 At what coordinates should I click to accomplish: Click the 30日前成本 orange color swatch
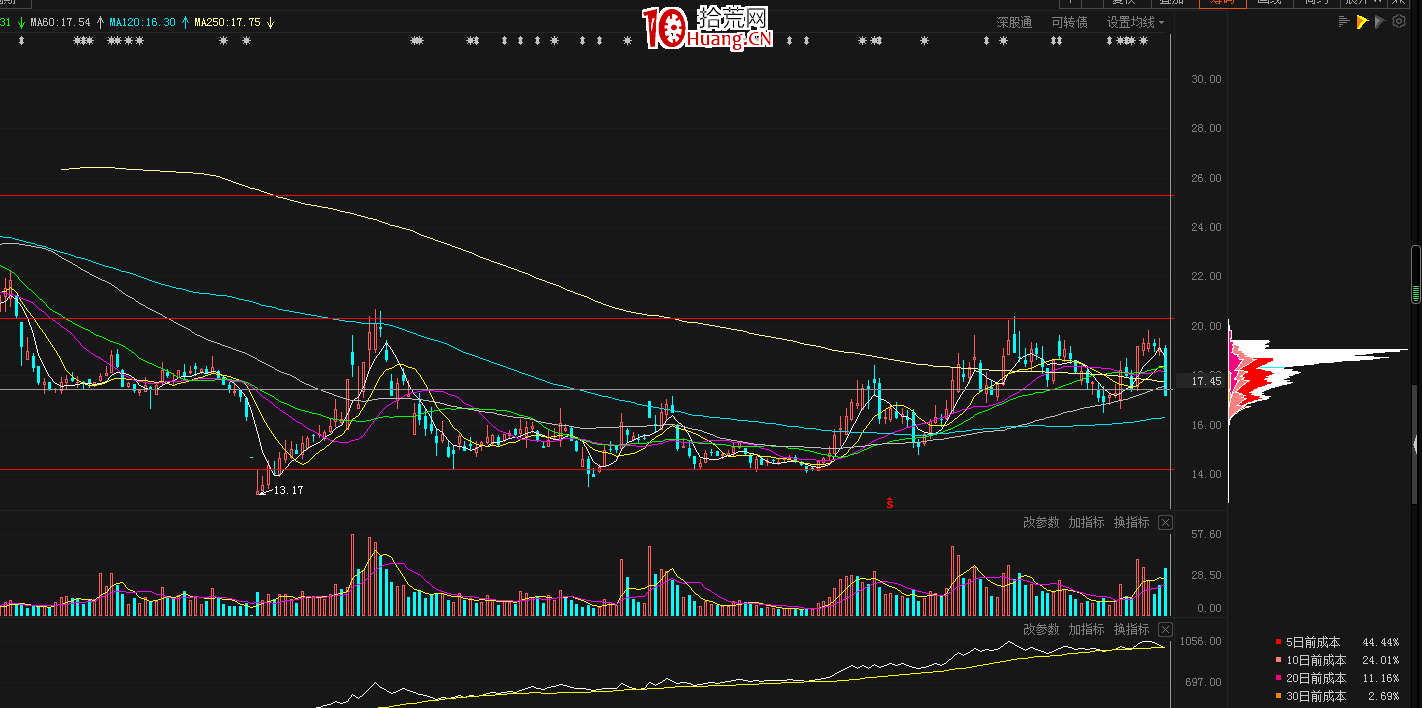[x=1278, y=696]
